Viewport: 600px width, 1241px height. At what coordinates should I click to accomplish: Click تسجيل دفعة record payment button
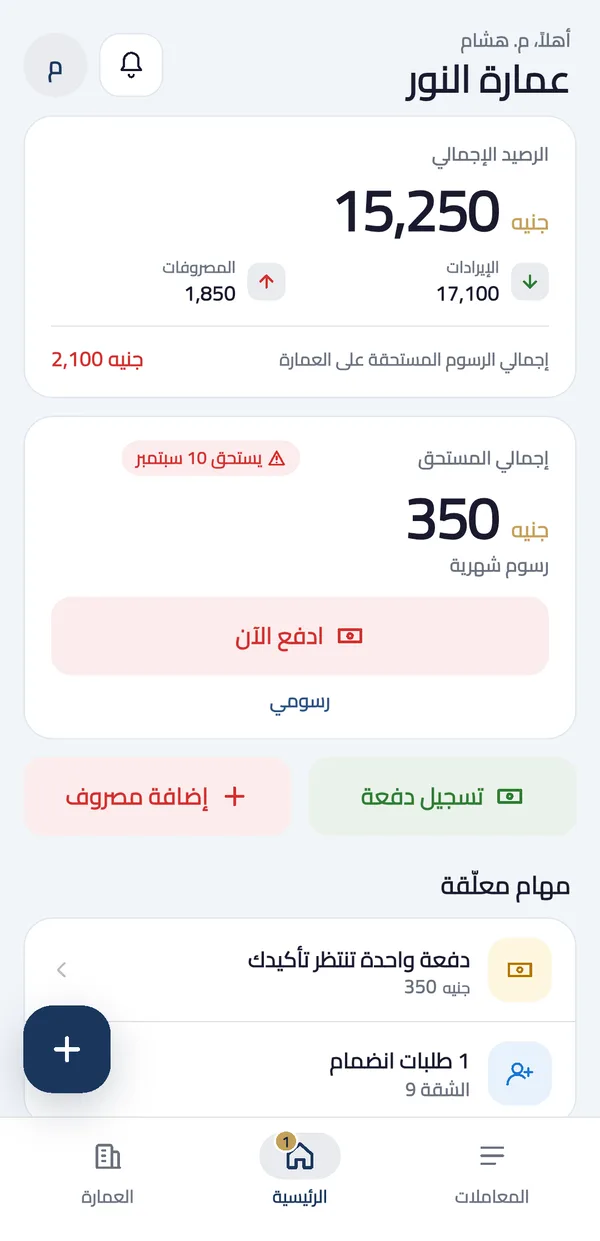[x=442, y=796]
